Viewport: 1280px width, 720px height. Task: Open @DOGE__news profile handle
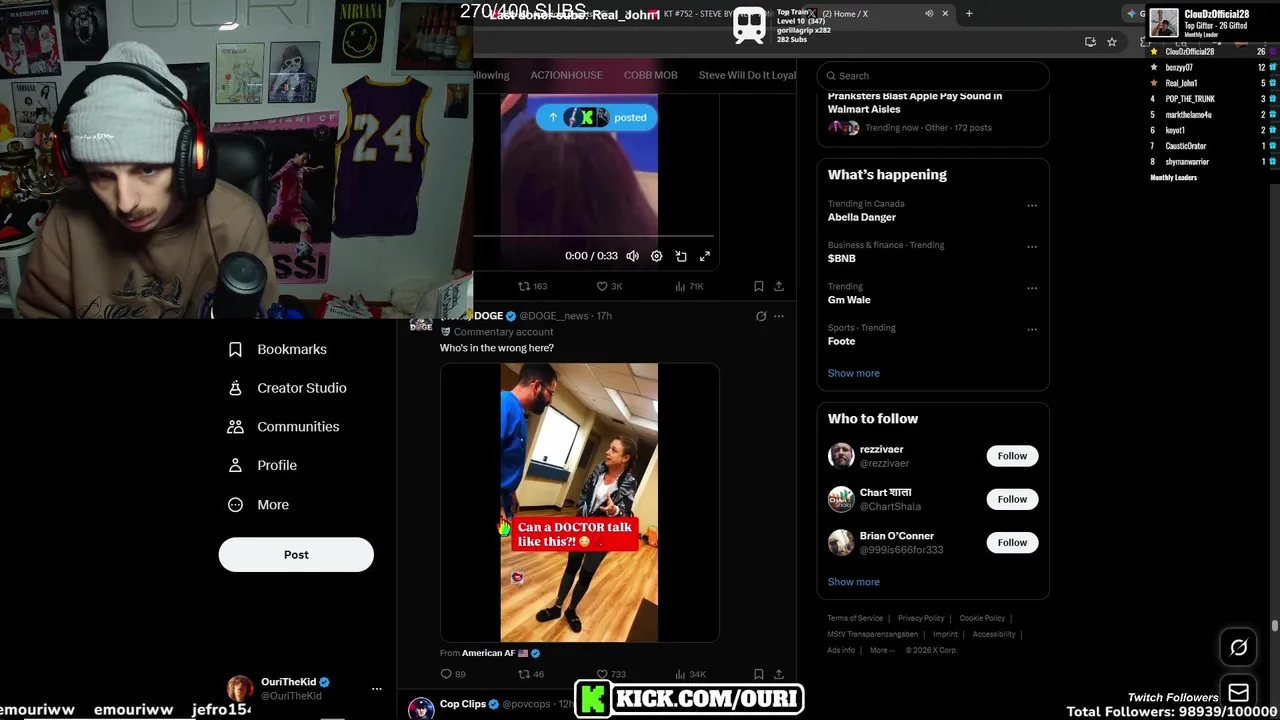[x=553, y=316]
